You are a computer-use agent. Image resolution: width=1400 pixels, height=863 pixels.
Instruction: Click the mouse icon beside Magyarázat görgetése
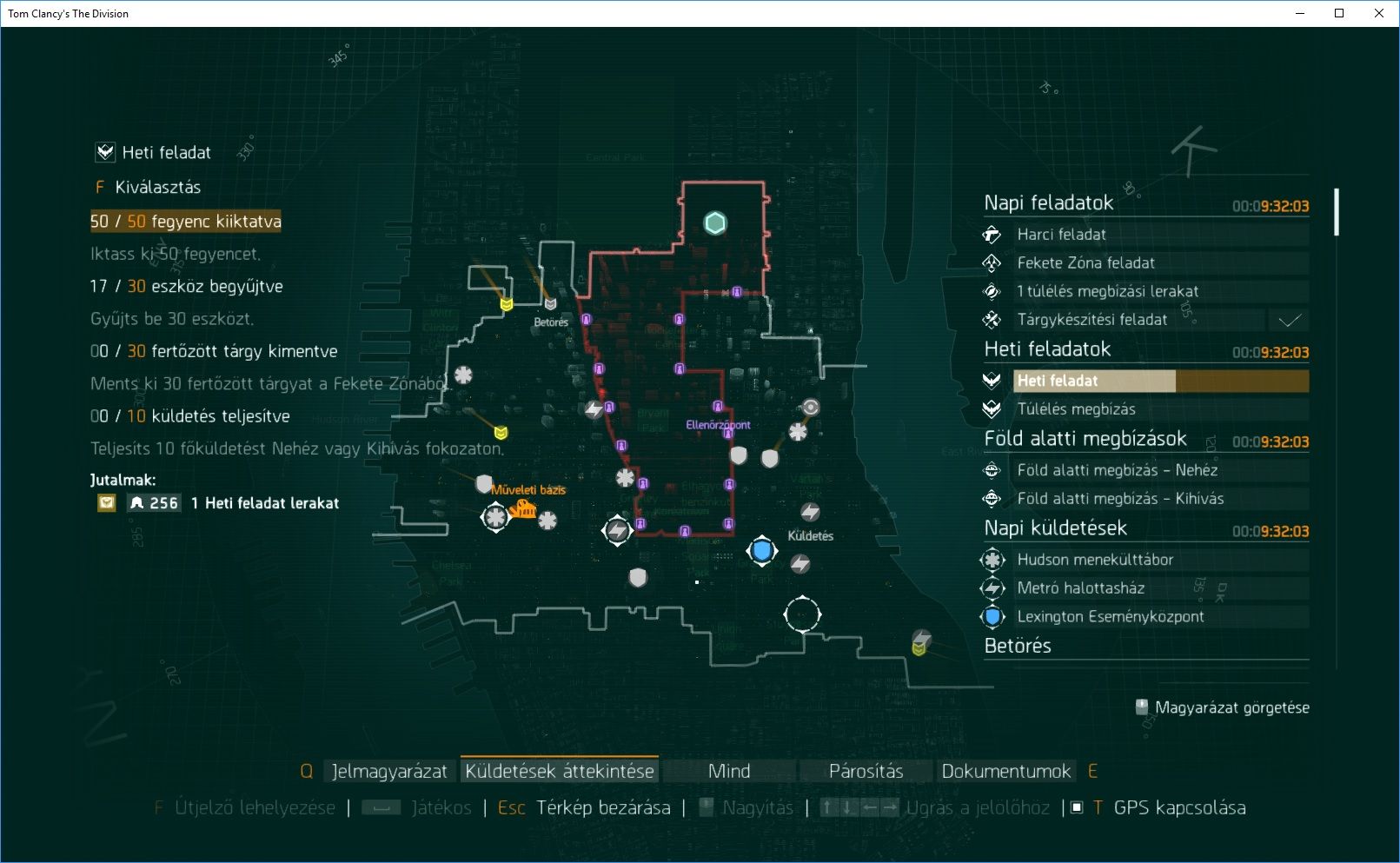pos(1142,707)
